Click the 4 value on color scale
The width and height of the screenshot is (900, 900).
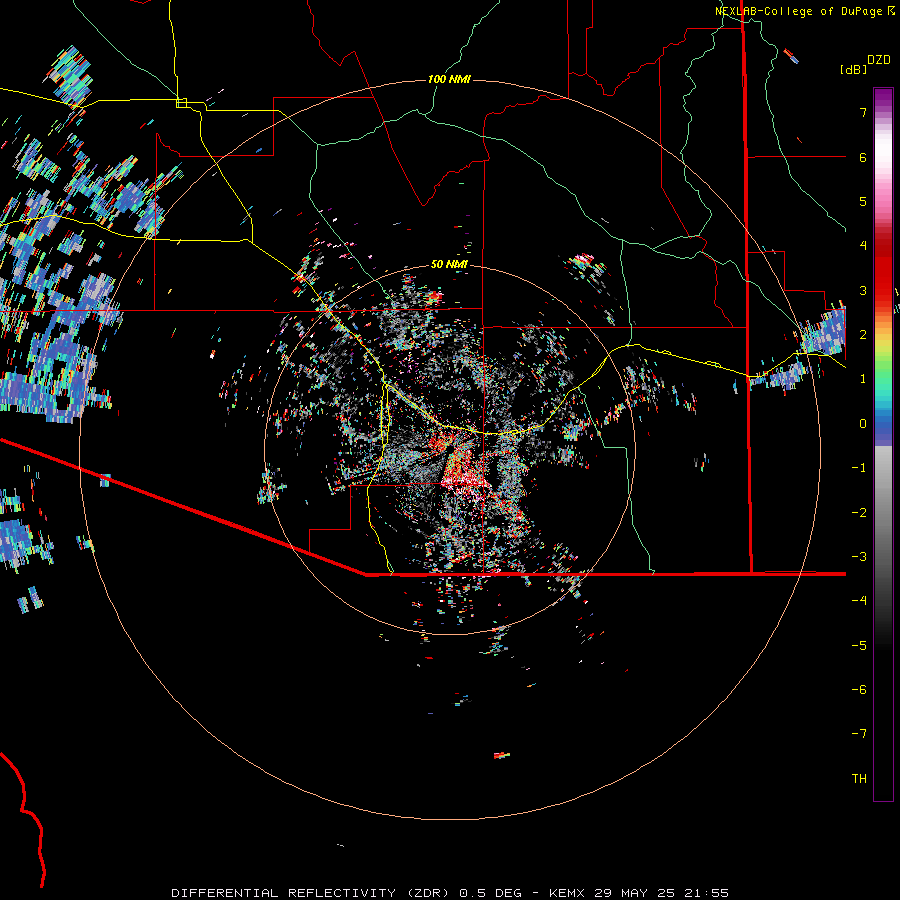[x=863, y=246]
